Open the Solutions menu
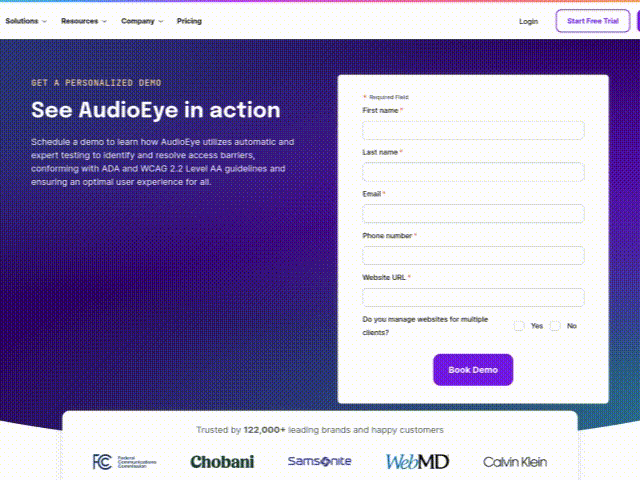The height and width of the screenshot is (480, 640). coord(26,21)
